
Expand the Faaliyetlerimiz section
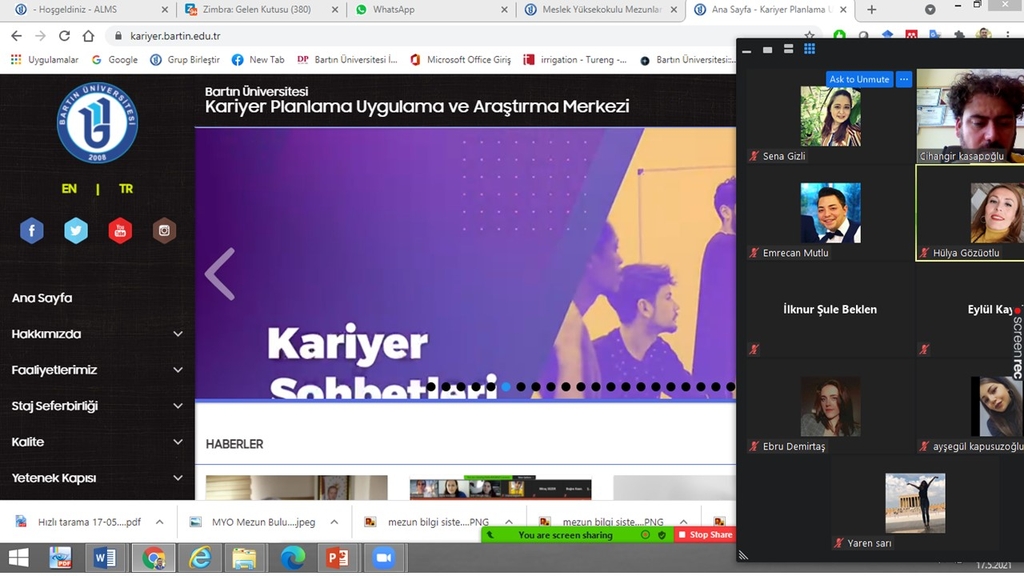(x=177, y=370)
